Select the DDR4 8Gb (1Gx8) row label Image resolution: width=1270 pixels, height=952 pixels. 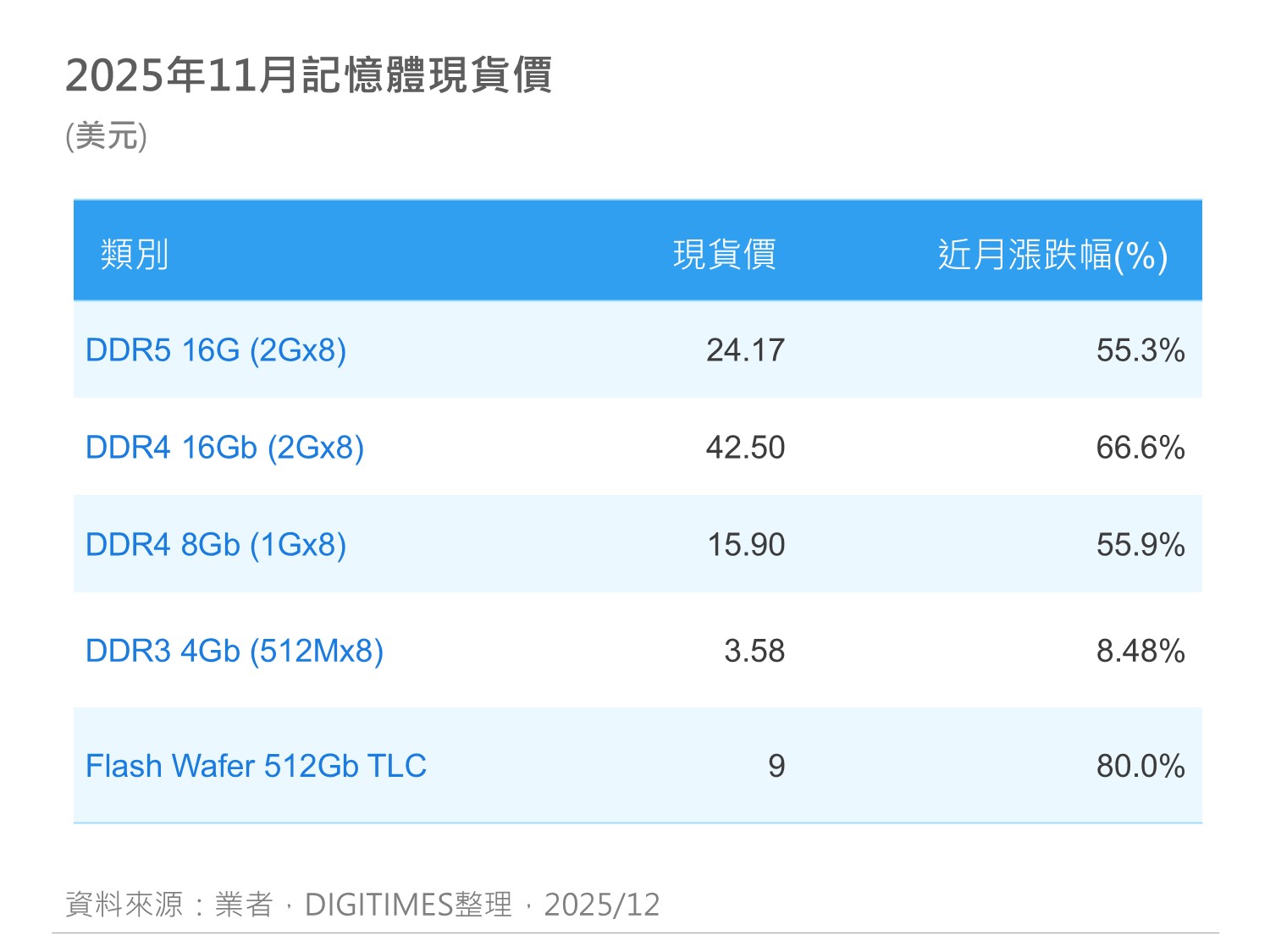(216, 545)
